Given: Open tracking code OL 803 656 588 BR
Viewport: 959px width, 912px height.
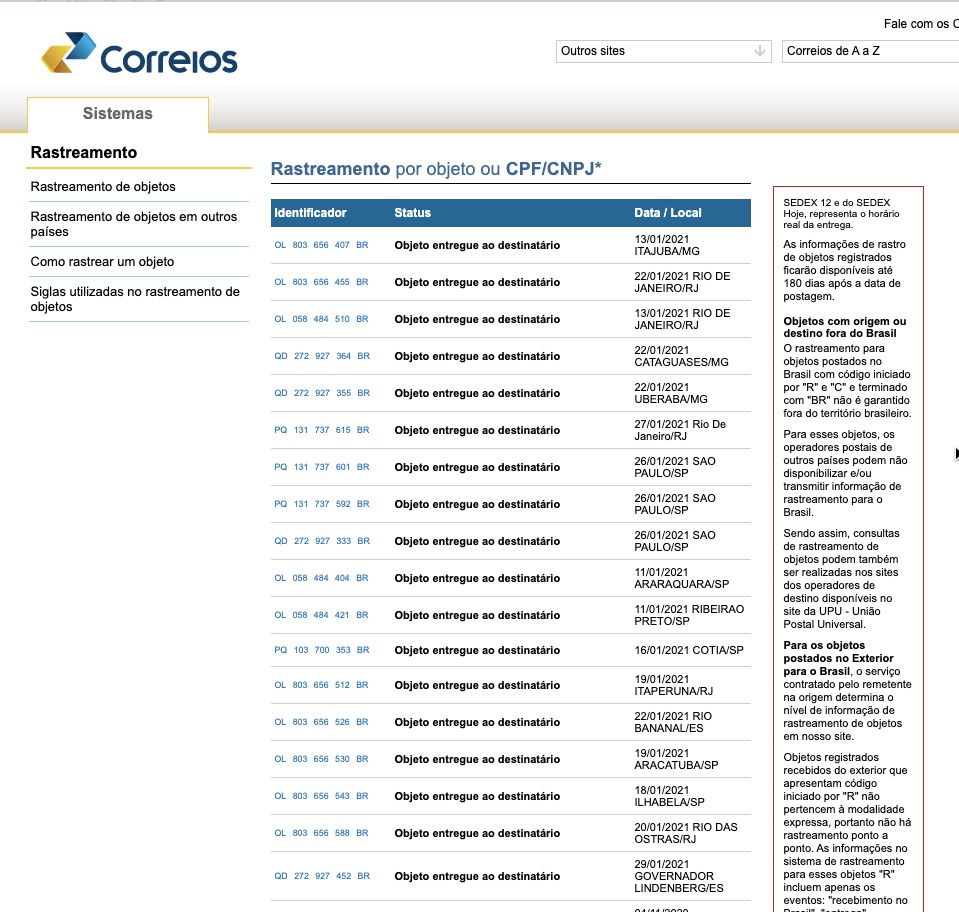Looking at the screenshot, I should point(321,833).
